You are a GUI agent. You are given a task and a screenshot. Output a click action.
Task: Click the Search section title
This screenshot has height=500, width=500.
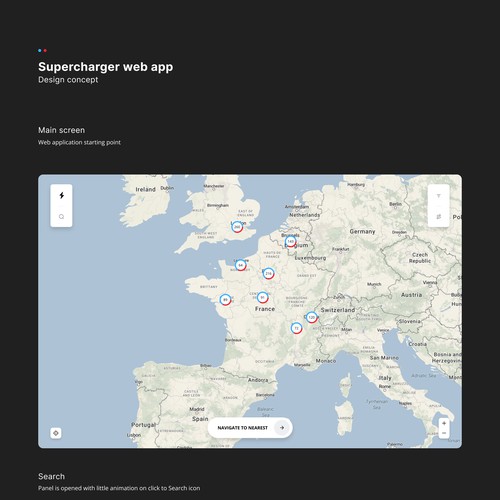pyautogui.click(x=52, y=476)
